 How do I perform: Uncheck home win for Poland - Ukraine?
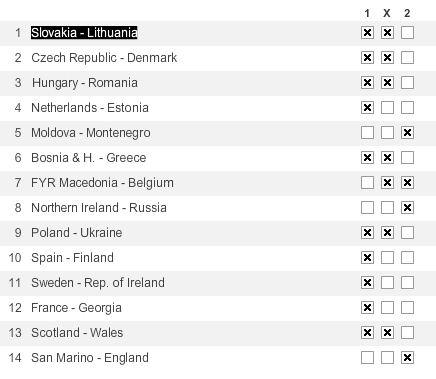click(x=367, y=233)
